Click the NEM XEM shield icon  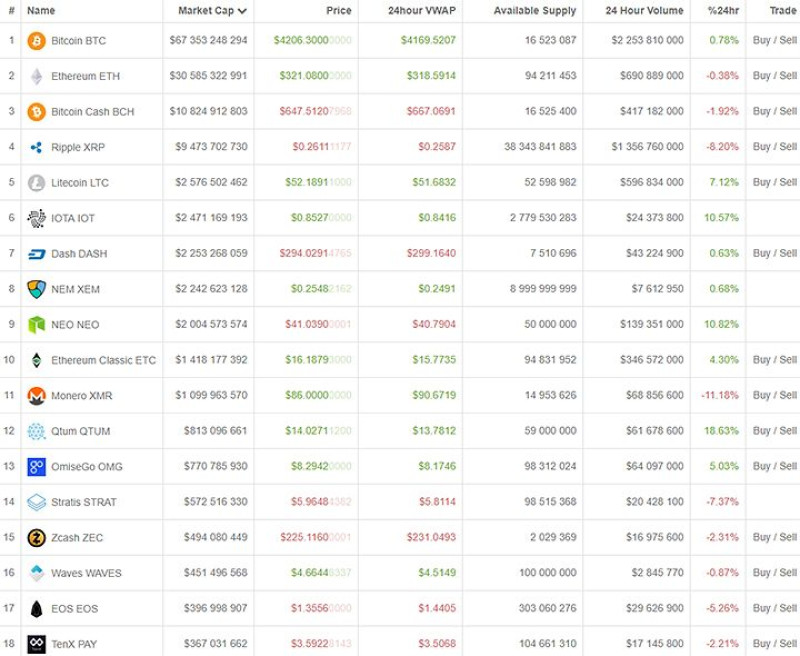(36, 289)
